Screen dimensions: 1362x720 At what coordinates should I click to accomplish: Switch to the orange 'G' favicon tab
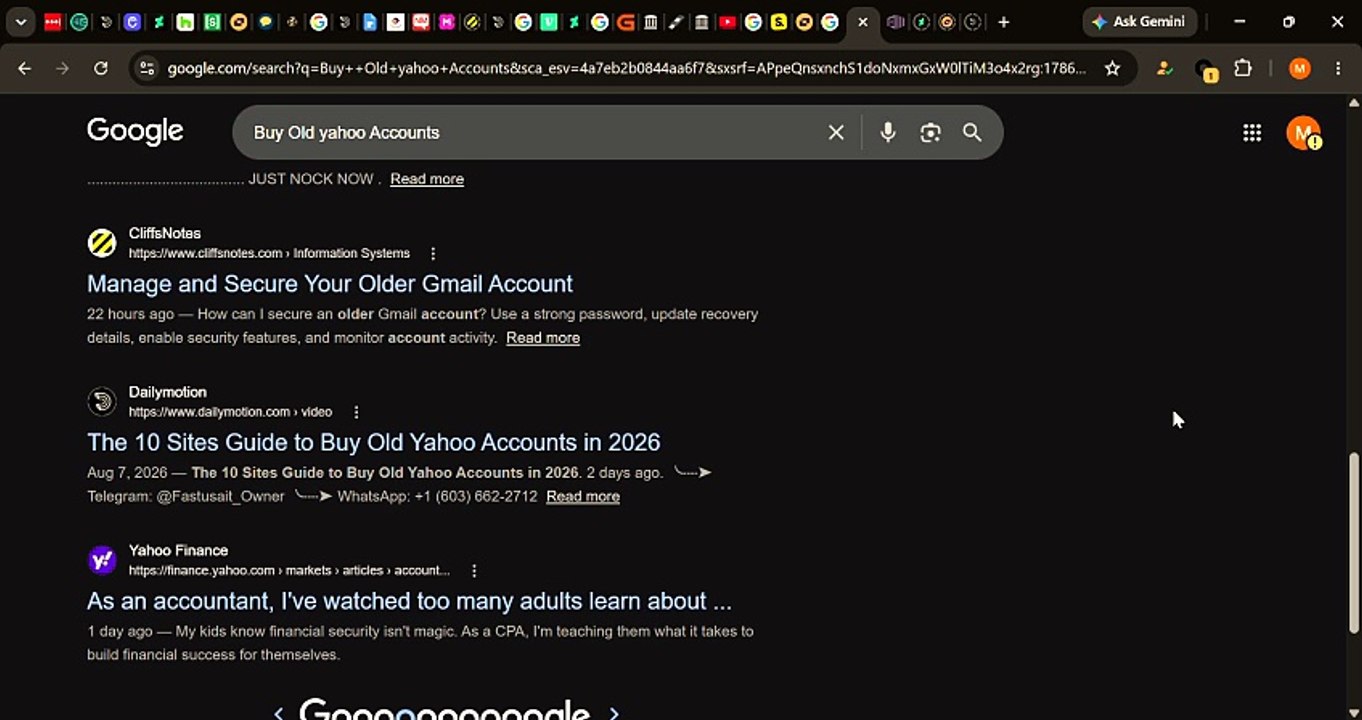[x=626, y=22]
